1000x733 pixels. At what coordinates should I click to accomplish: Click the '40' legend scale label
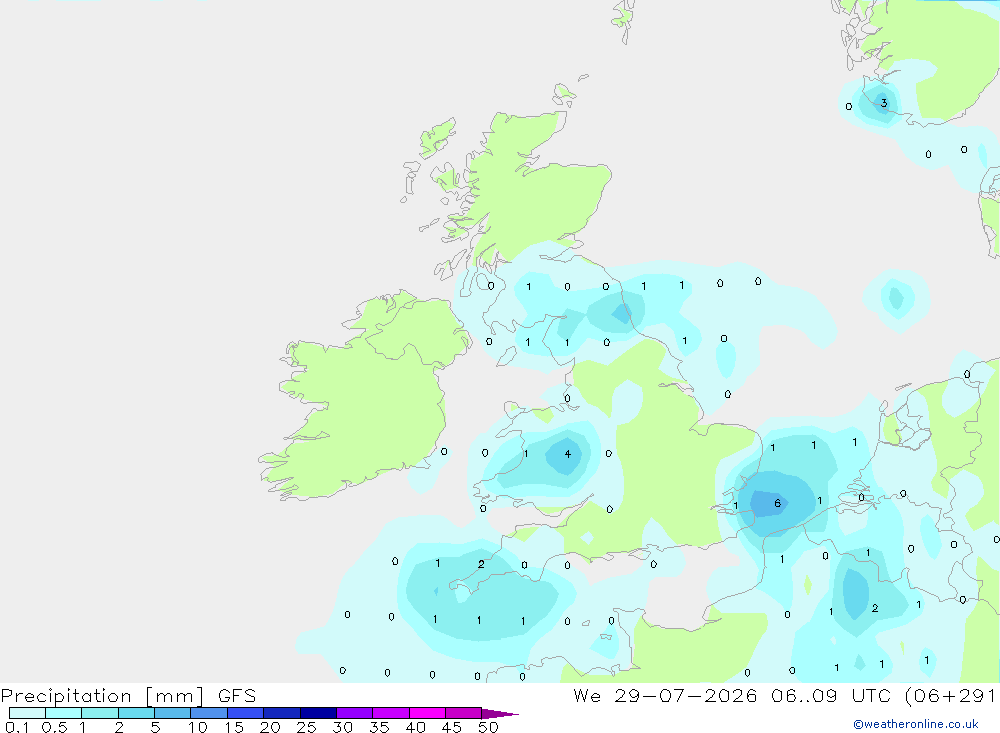coord(415,727)
